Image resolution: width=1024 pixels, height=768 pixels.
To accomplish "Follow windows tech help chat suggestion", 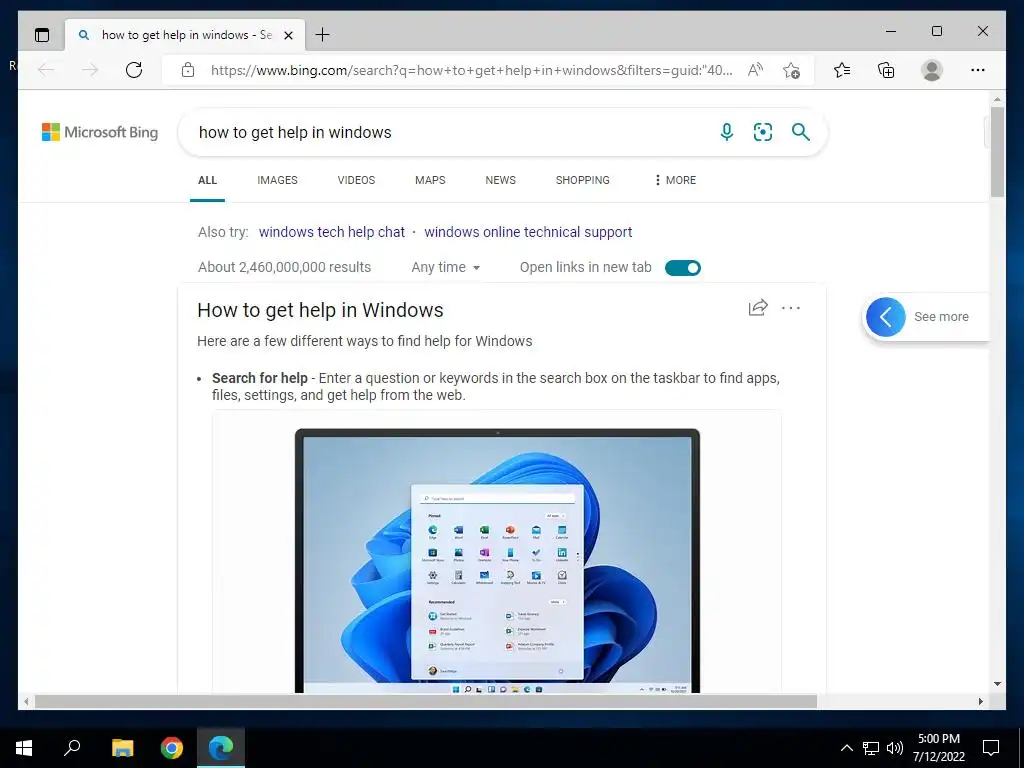I will point(332,232).
